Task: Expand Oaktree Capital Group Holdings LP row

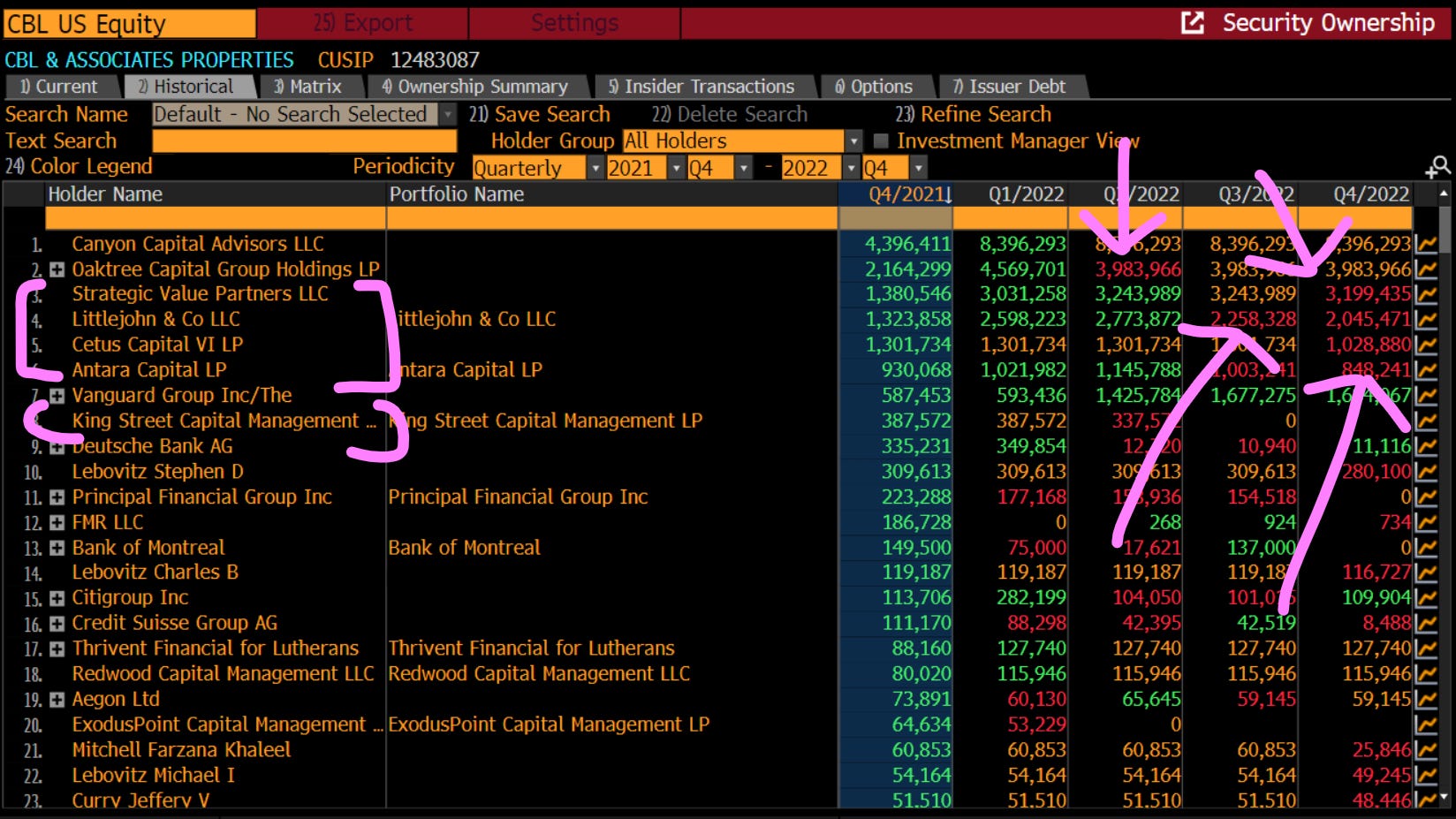Action: (x=57, y=269)
